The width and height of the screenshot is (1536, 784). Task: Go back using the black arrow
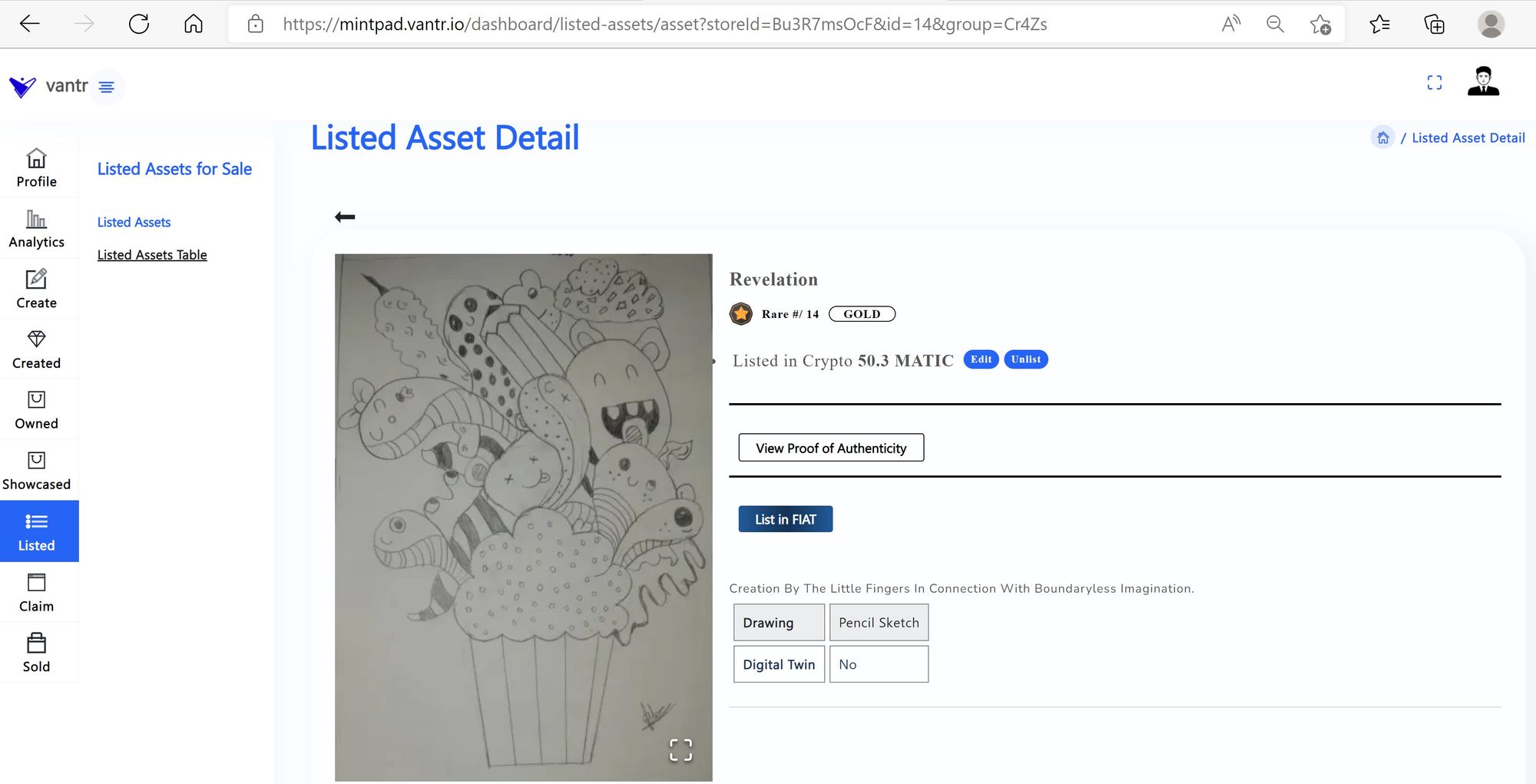345,217
